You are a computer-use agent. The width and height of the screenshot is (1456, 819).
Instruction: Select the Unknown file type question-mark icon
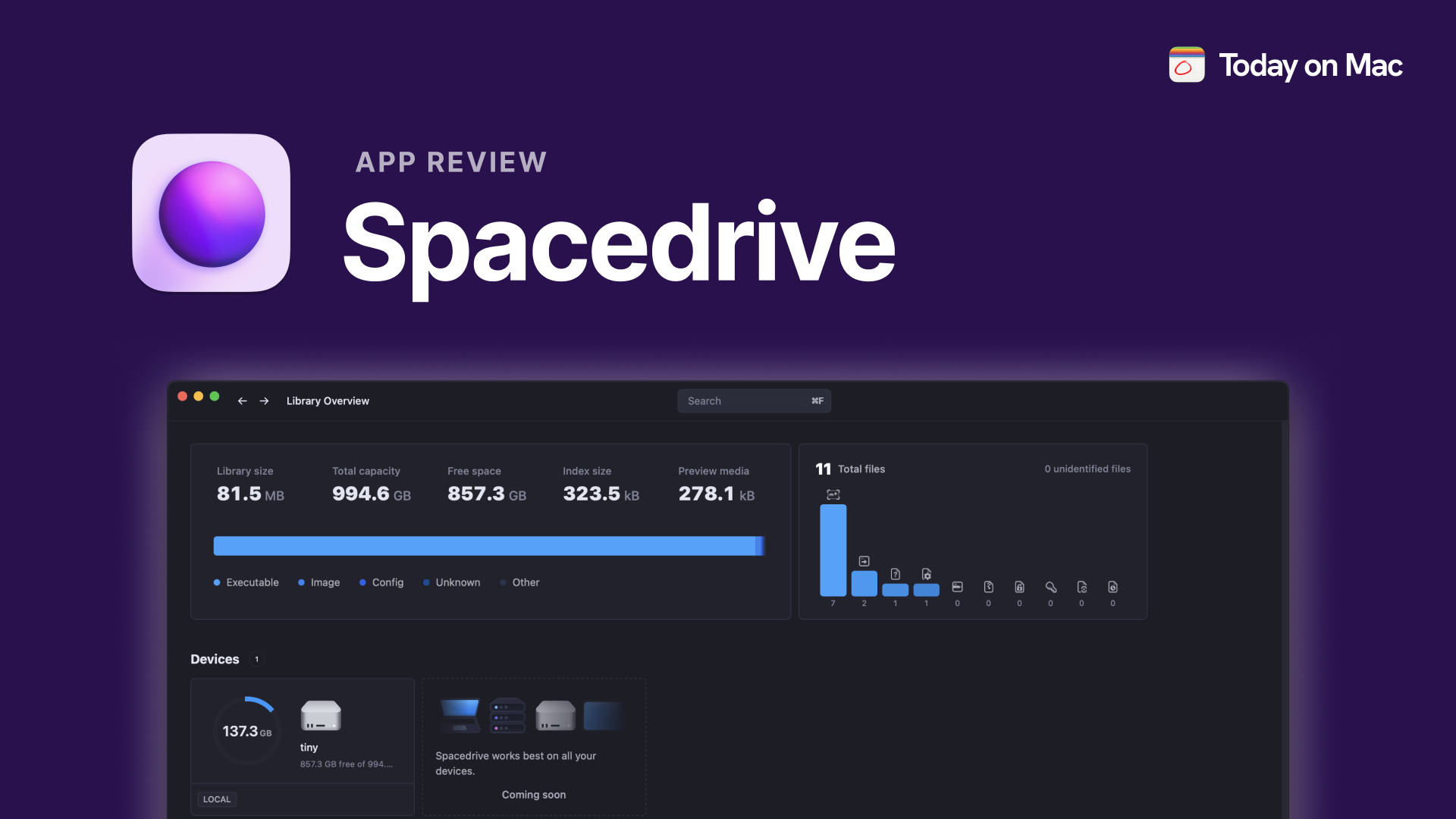pyautogui.click(x=896, y=575)
